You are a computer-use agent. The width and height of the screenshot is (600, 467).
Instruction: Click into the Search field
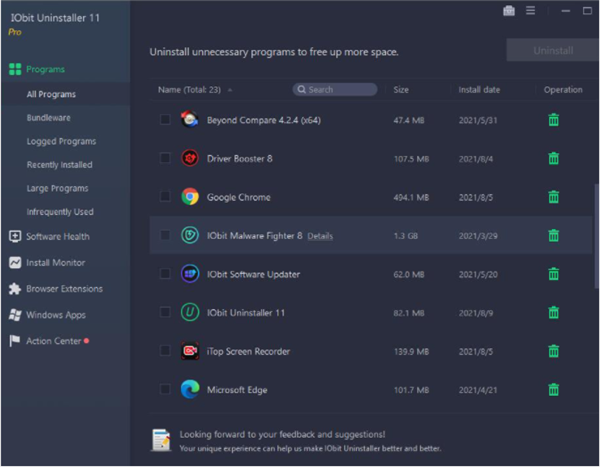335,90
